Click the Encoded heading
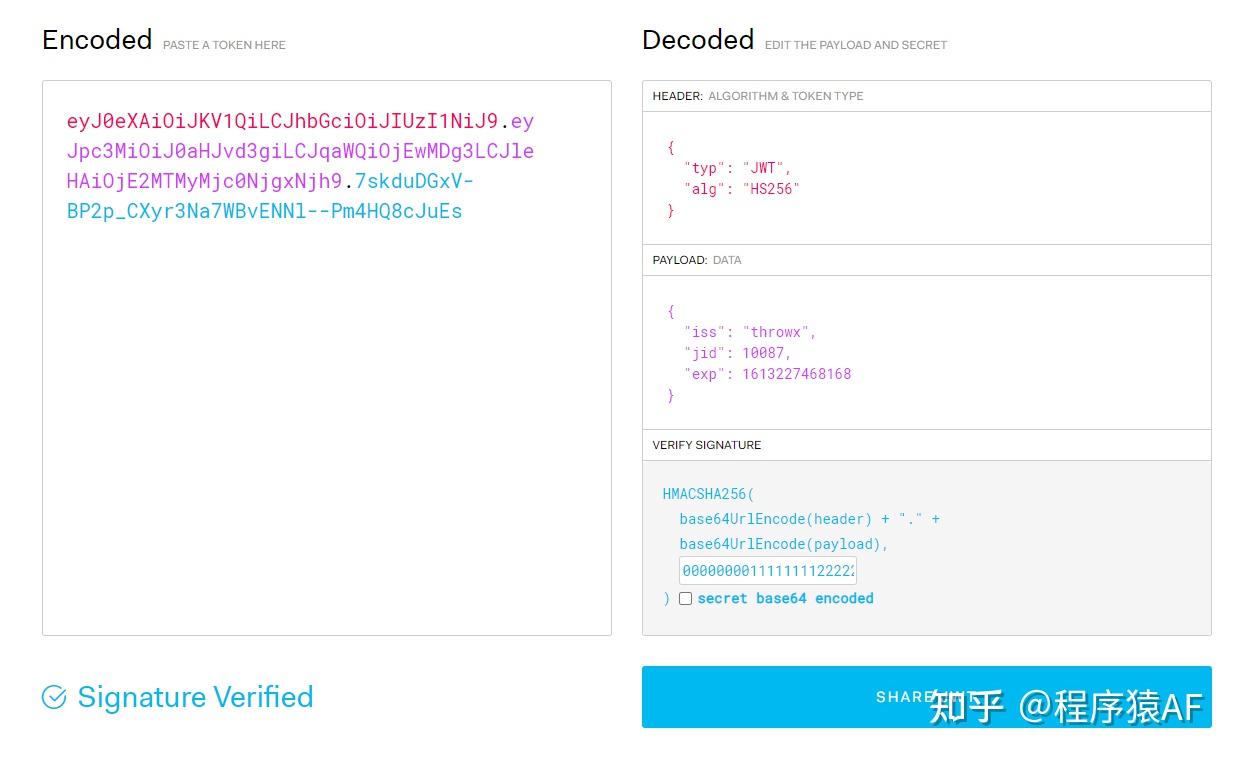The height and width of the screenshot is (759, 1236). pyautogui.click(x=97, y=40)
